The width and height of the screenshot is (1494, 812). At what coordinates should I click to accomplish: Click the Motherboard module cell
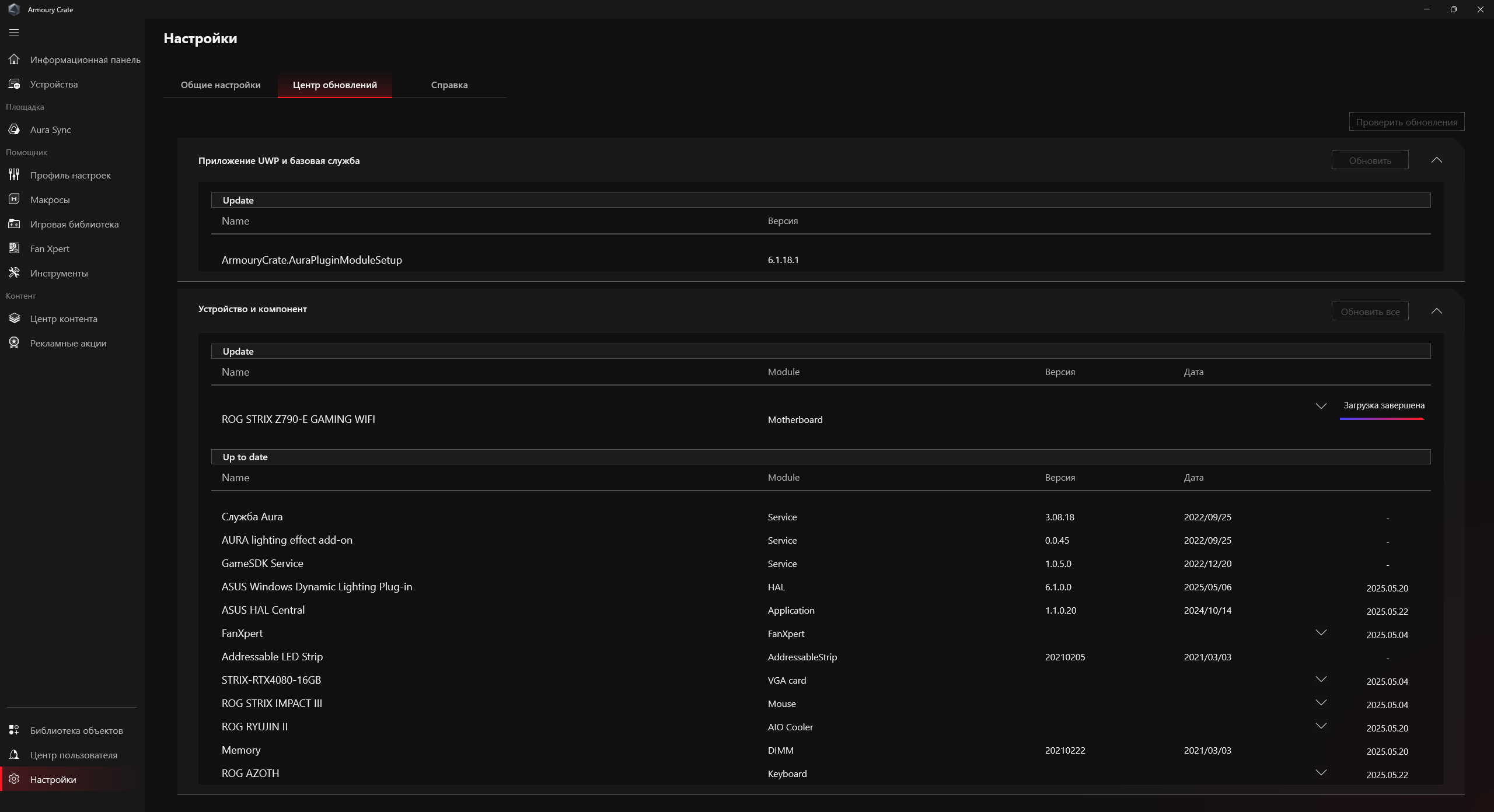pyautogui.click(x=795, y=419)
